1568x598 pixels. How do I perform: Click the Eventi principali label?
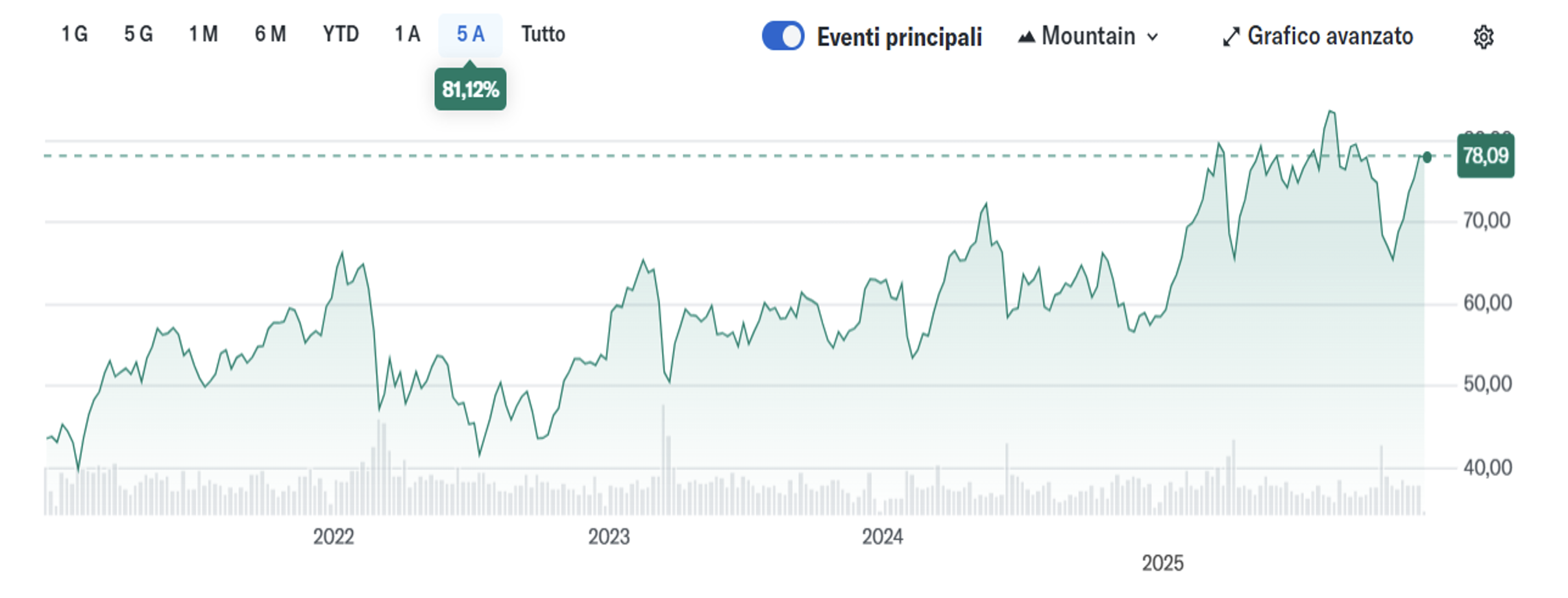click(899, 37)
